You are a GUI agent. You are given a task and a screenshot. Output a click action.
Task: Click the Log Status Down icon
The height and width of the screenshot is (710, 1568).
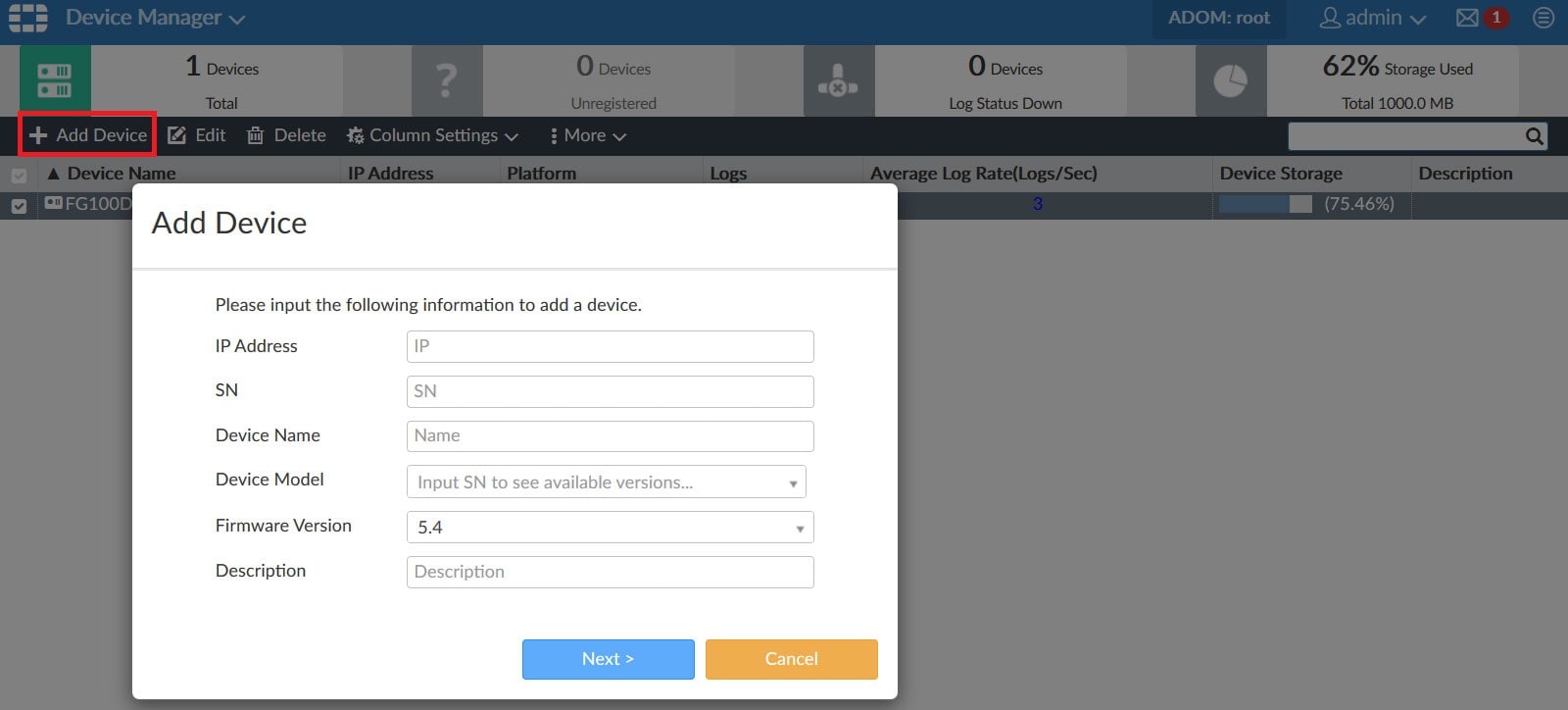tap(838, 80)
